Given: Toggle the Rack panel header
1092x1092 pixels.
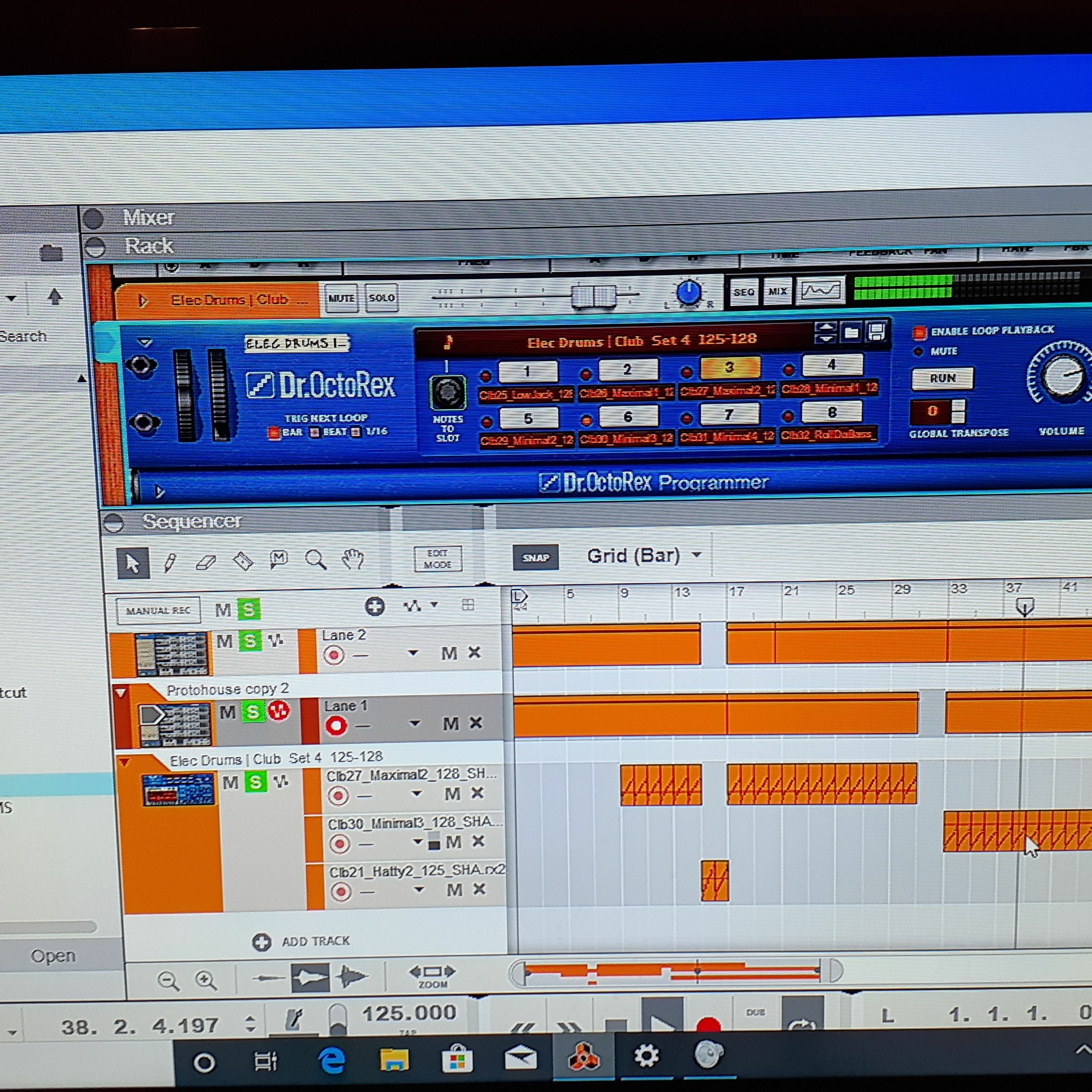Looking at the screenshot, I should click(x=149, y=246).
